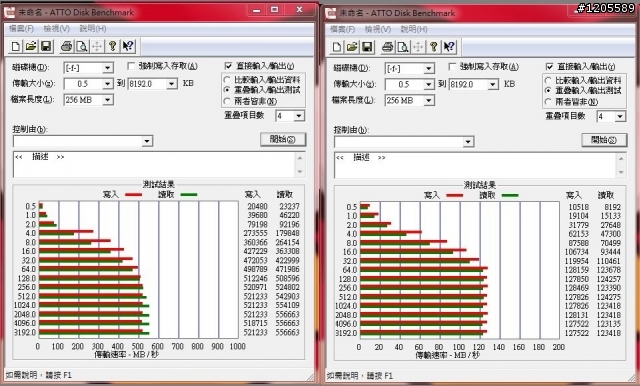Screen dimensions: 640x386
Task: Print preview icon in right window toolbar
Action: coord(403,47)
